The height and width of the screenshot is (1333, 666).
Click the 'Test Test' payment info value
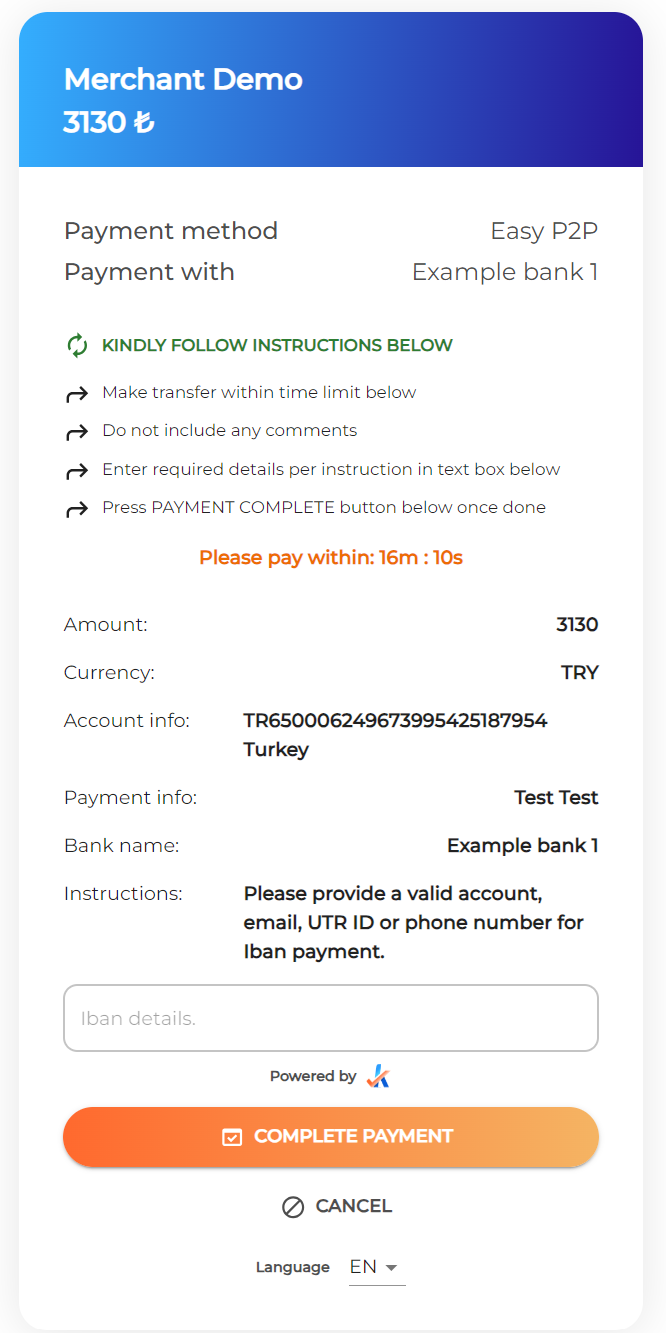tap(556, 797)
